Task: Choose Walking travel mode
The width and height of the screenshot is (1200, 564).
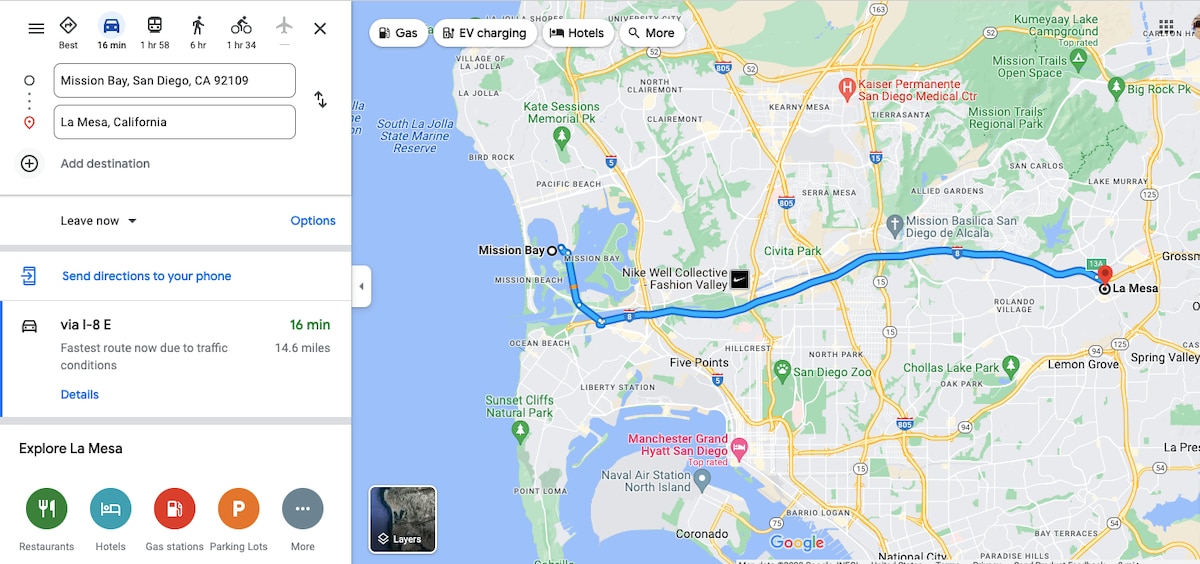Action: pyautogui.click(x=198, y=32)
